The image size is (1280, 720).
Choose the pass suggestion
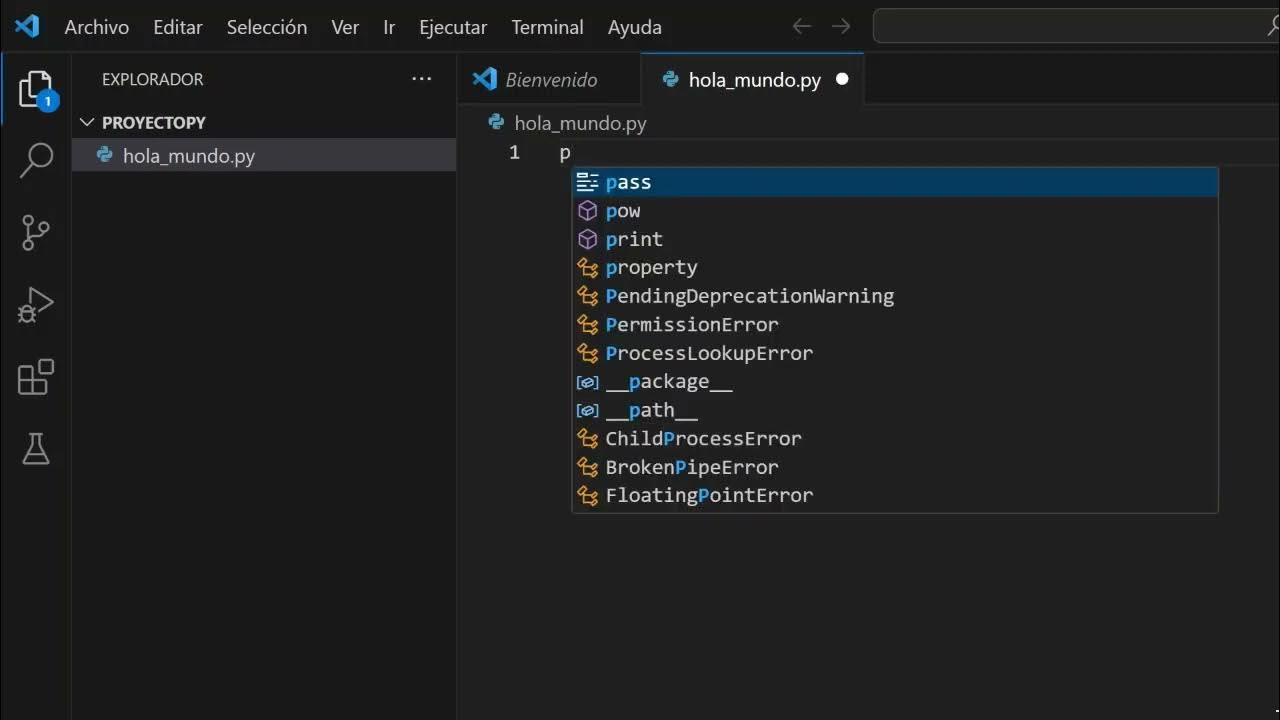pyautogui.click(x=894, y=182)
